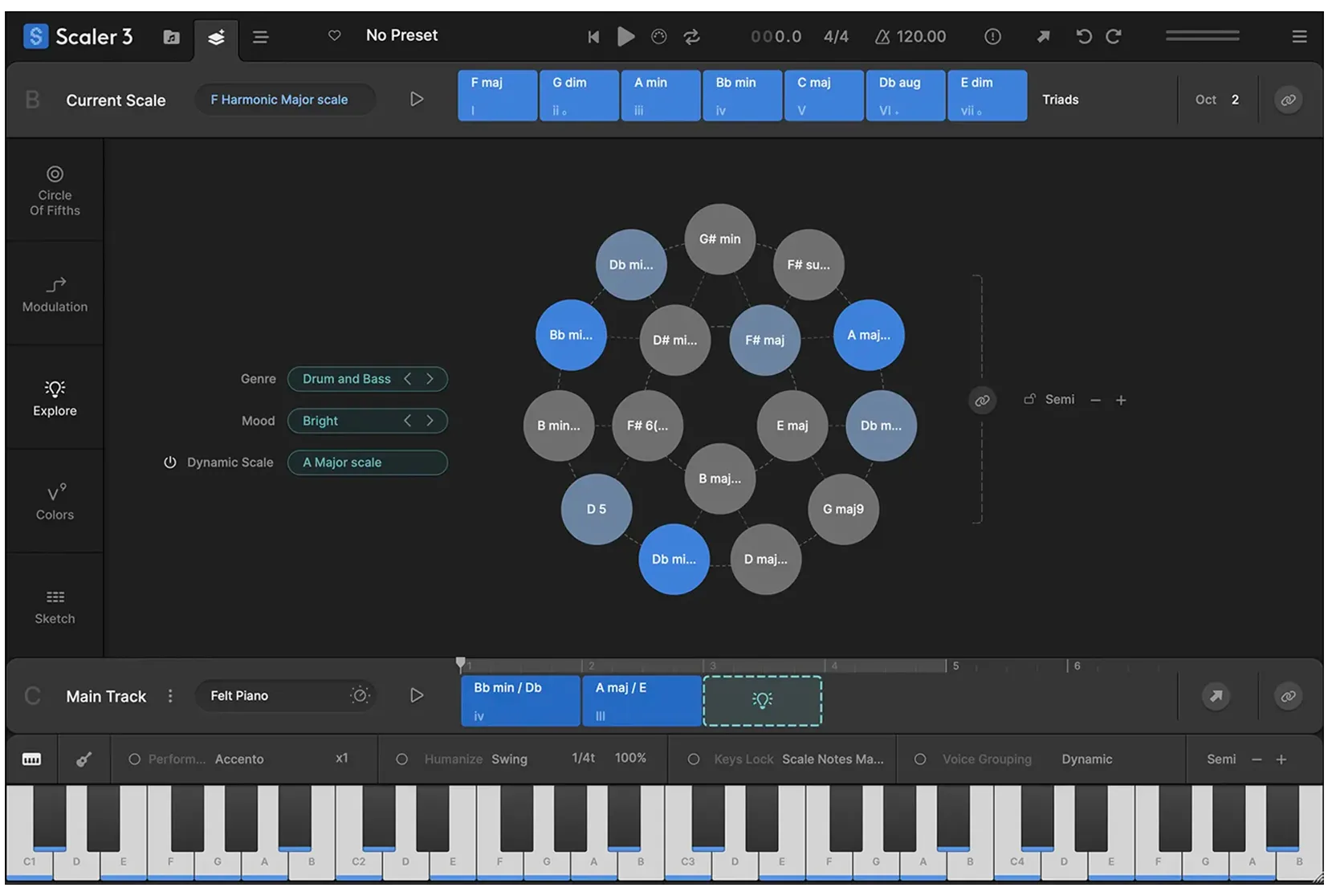Screen dimensions: 1328x896
Task: Click the export arrow icon in header
Action: [1043, 37]
